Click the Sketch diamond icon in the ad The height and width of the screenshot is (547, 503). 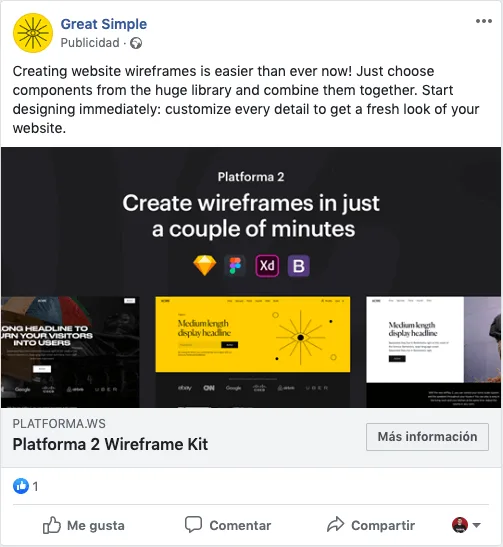pyautogui.click(x=204, y=265)
